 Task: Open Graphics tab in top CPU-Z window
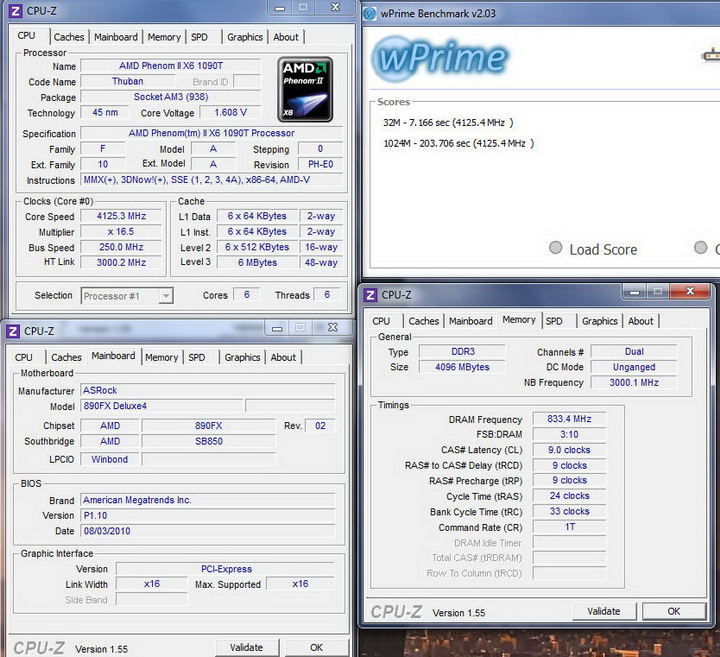pos(245,37)
